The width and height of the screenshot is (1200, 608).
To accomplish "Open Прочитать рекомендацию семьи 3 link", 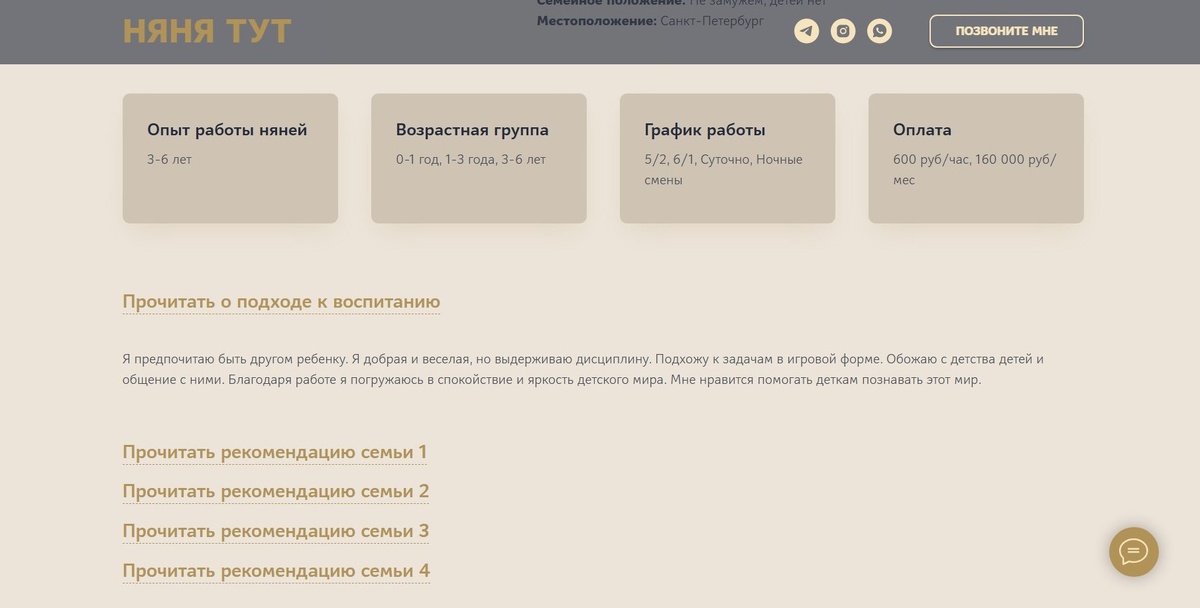I will click(x=275, y=531).
